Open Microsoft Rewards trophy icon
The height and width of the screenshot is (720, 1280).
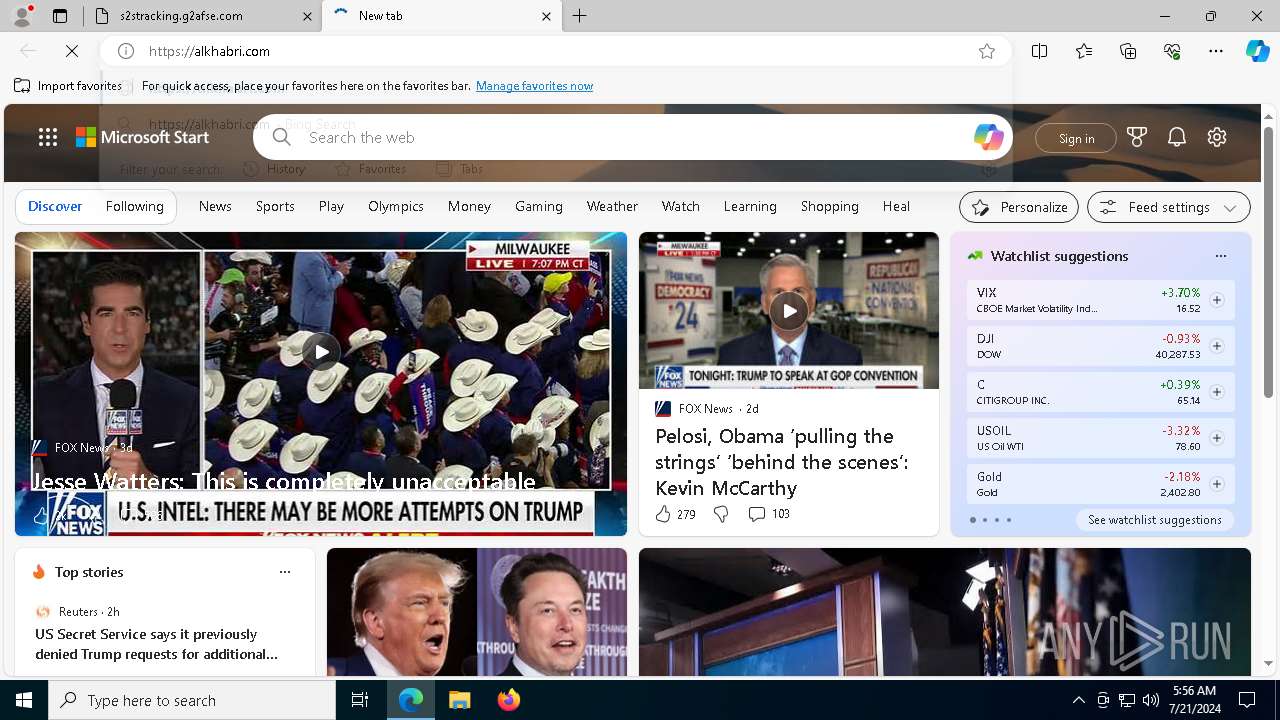click(1137, 137)
